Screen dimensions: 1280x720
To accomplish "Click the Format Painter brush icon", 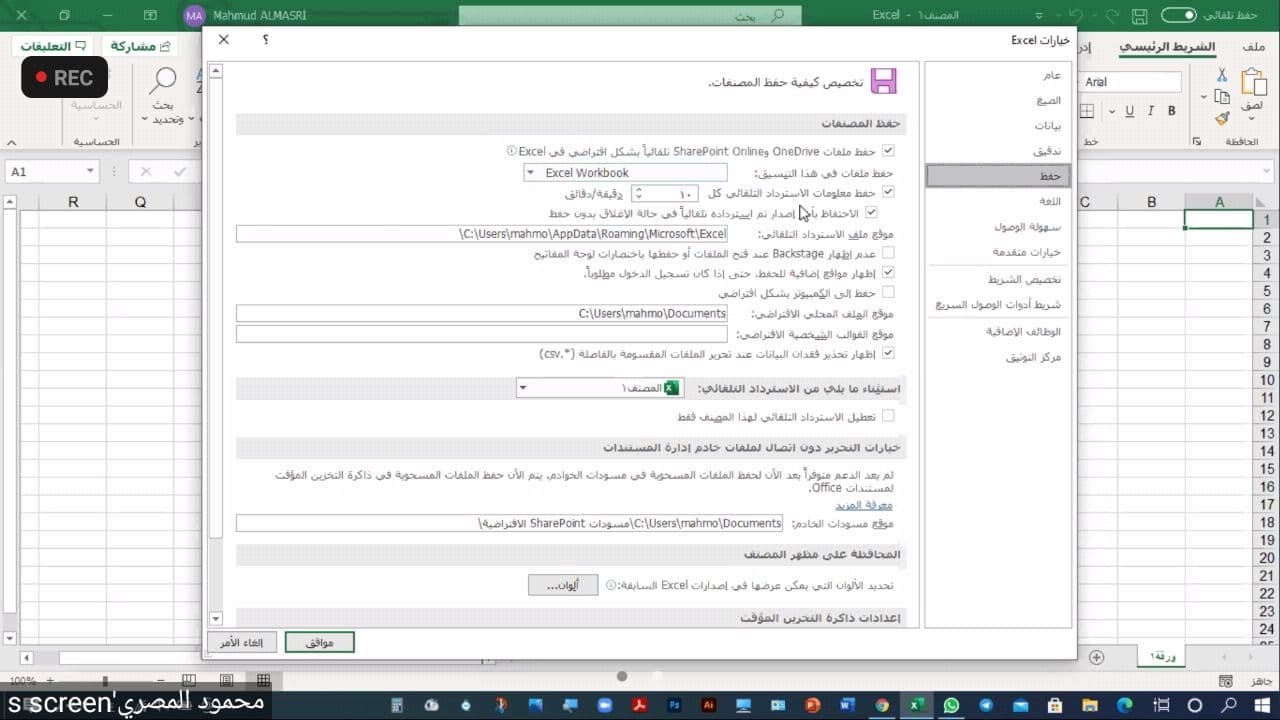I will (1221, 118).
